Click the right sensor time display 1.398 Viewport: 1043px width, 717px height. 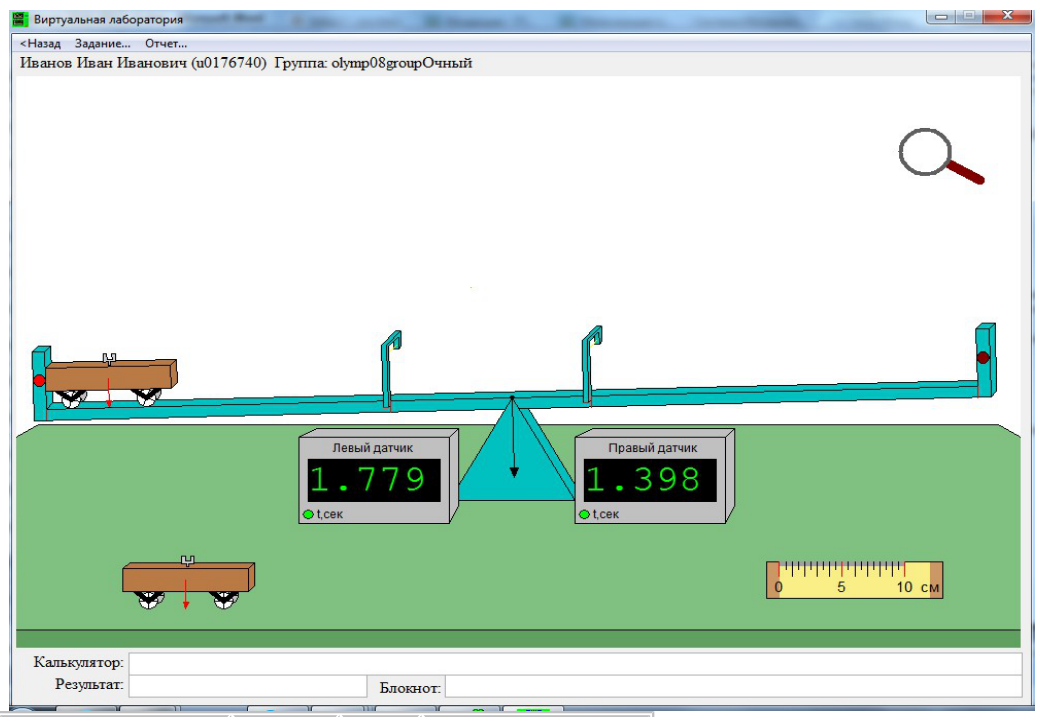click(650, 480)
